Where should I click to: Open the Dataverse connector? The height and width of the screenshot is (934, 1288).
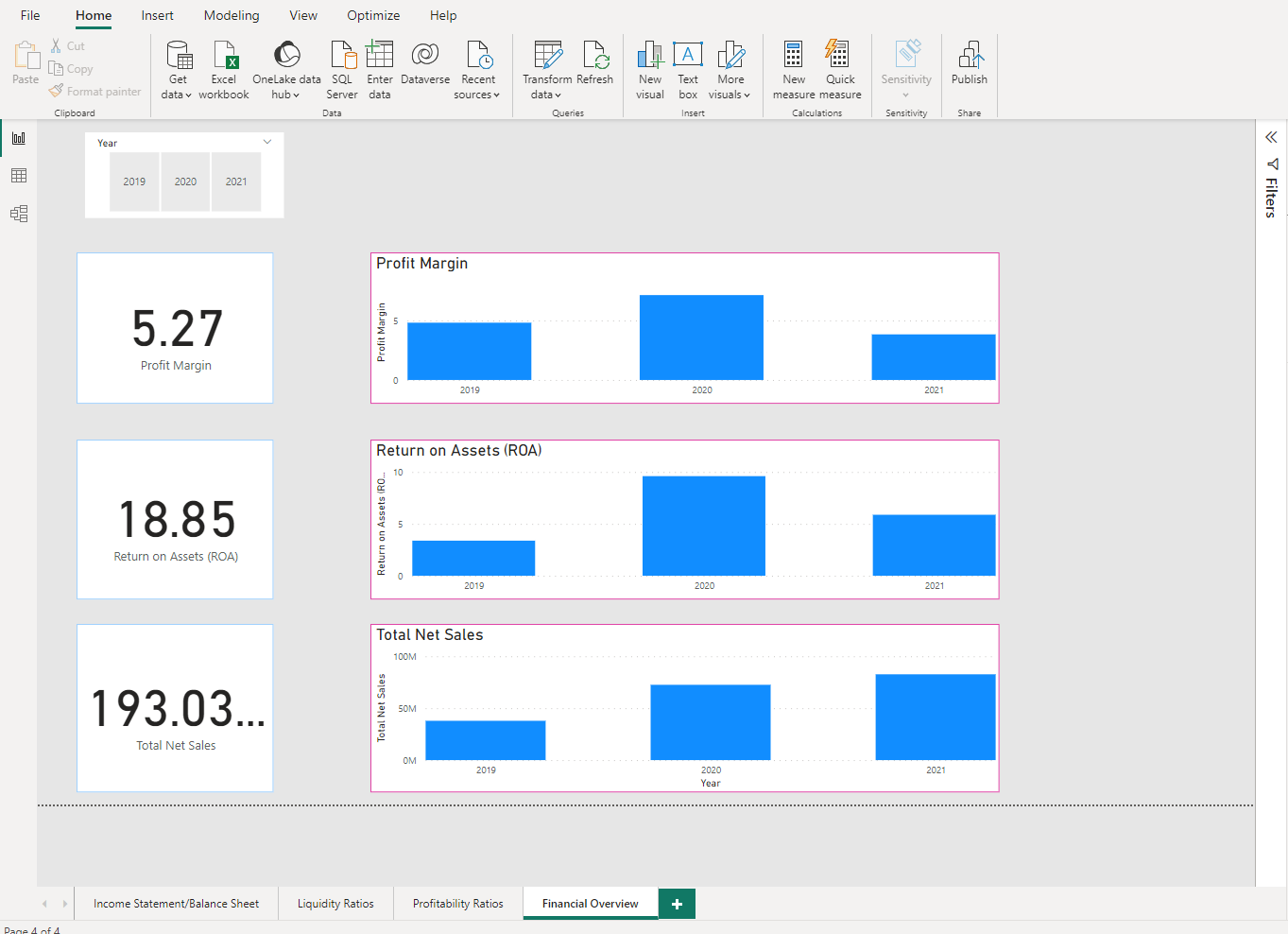[425, 62]
